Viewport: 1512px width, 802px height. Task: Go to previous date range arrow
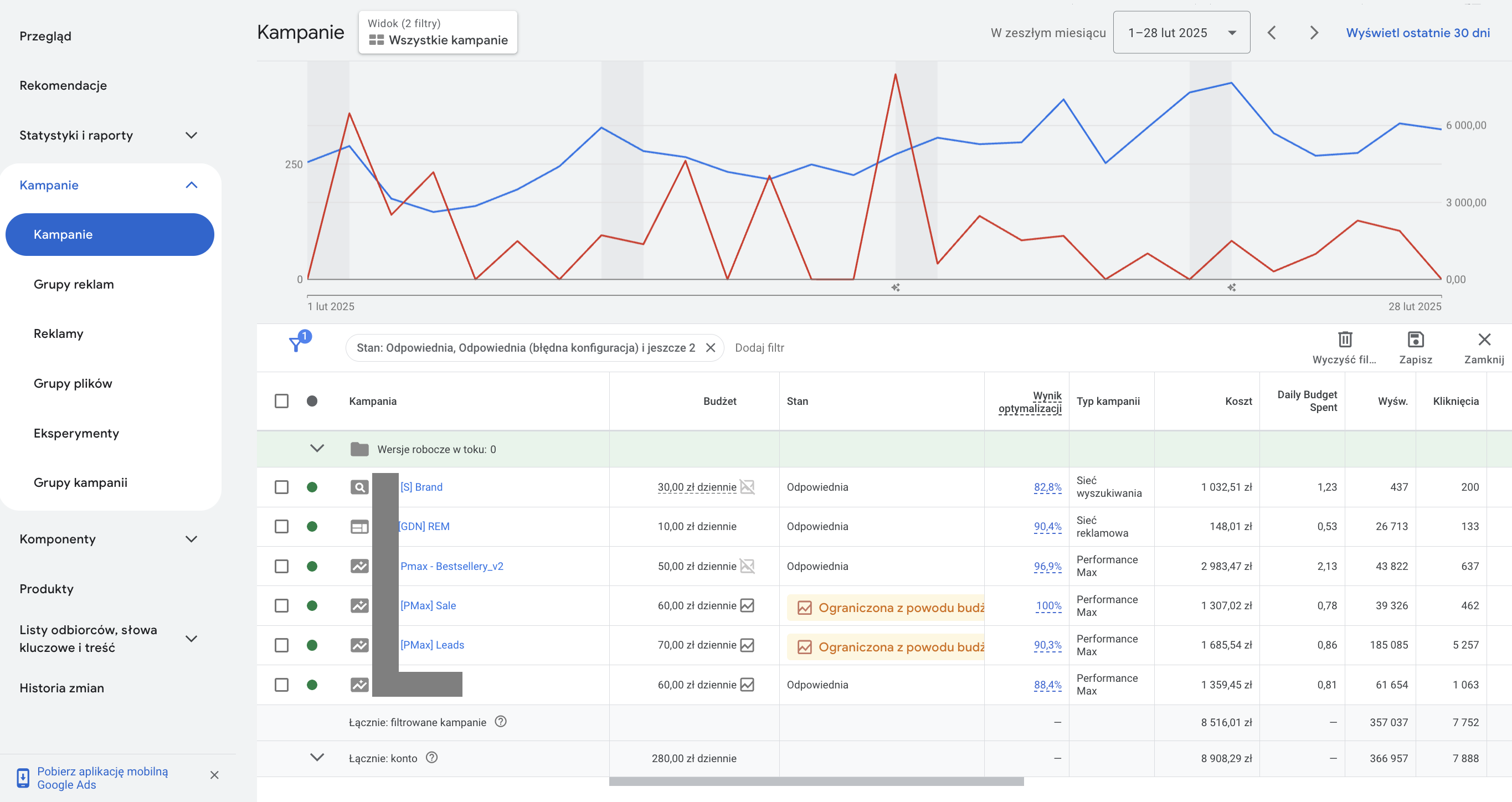coord(1271,33)
